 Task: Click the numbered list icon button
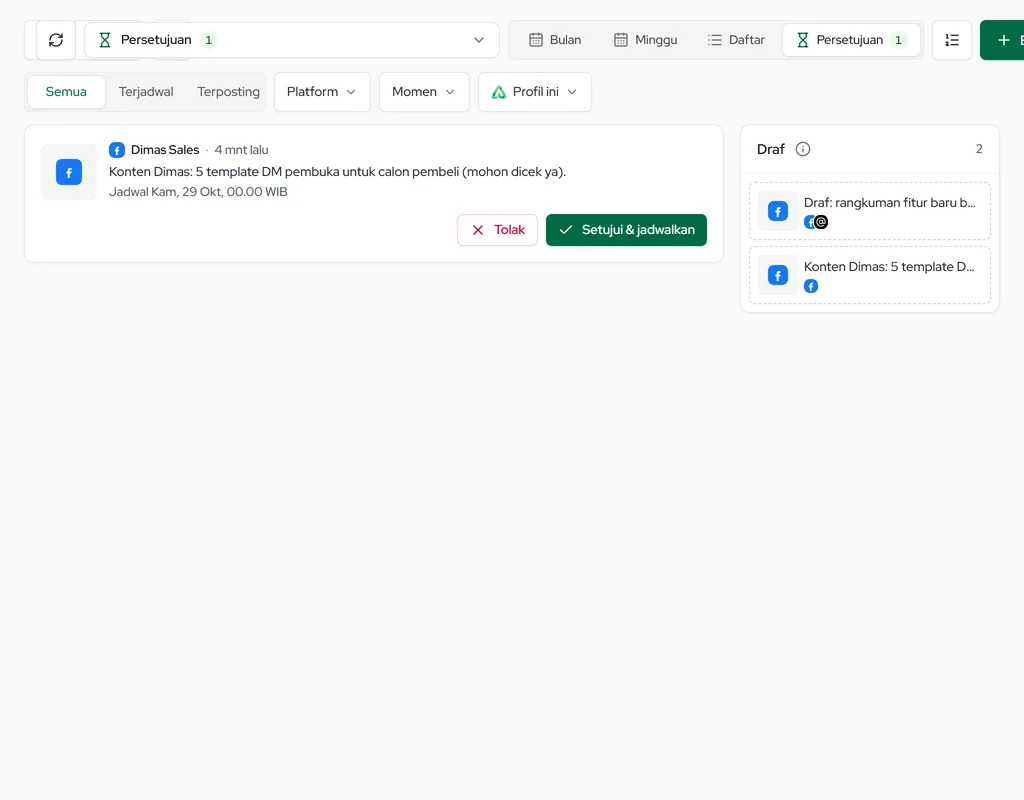pos(952,40)
